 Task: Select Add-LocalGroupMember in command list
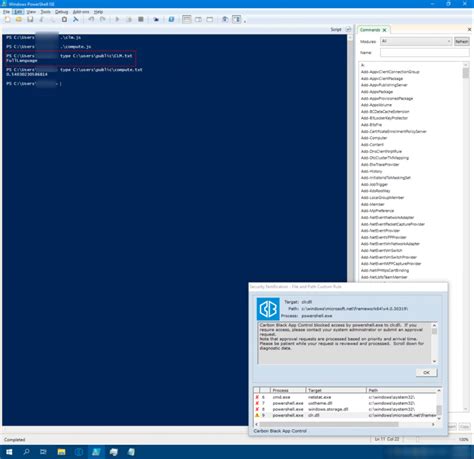(x=382, y=198)
